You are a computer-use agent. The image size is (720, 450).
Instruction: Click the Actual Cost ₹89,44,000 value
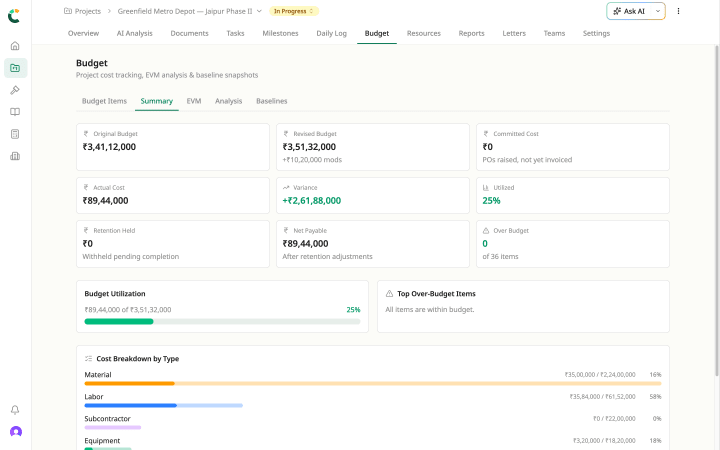105,201
